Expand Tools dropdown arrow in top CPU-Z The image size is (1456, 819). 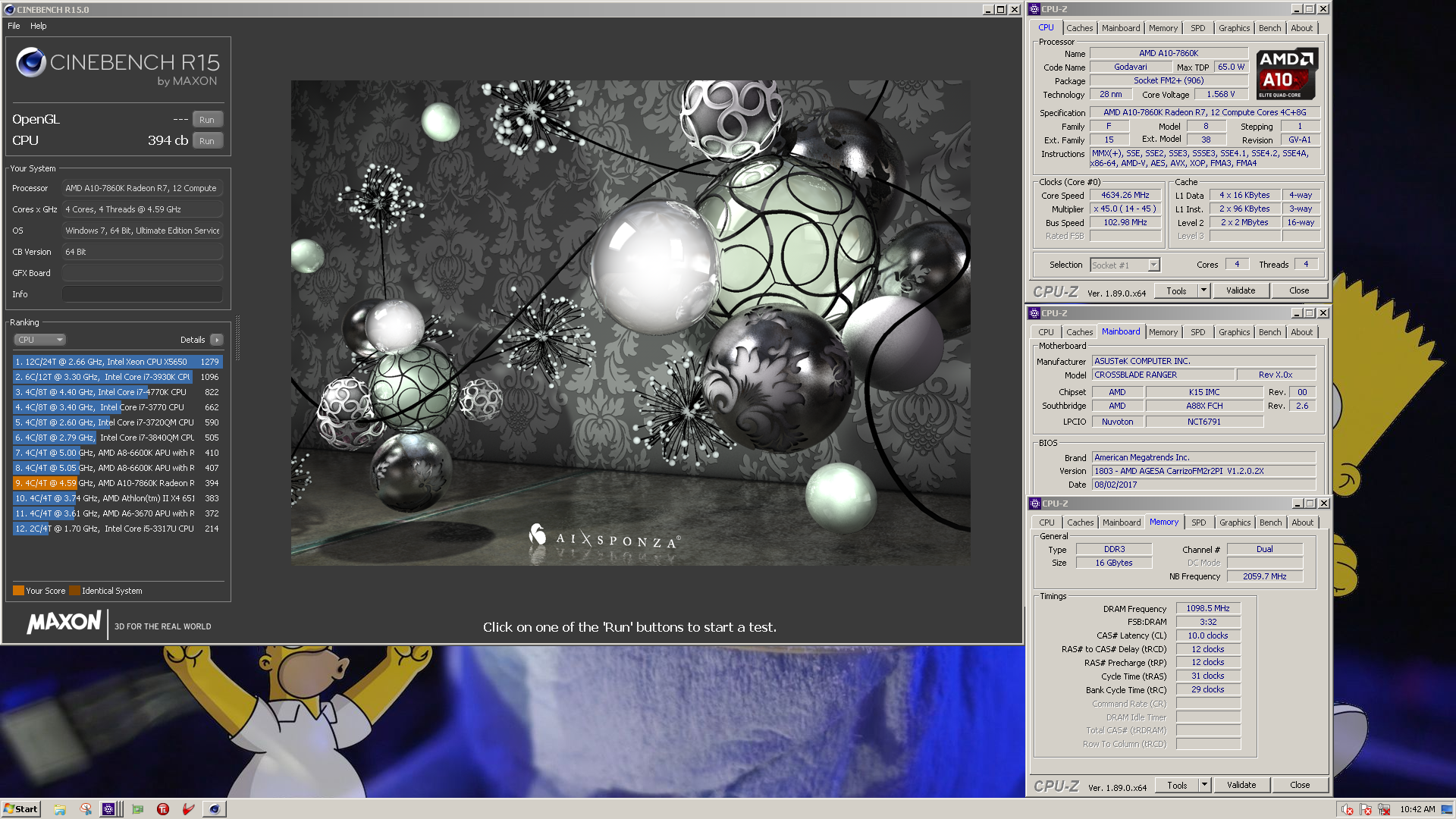[x=1203, y=290]
